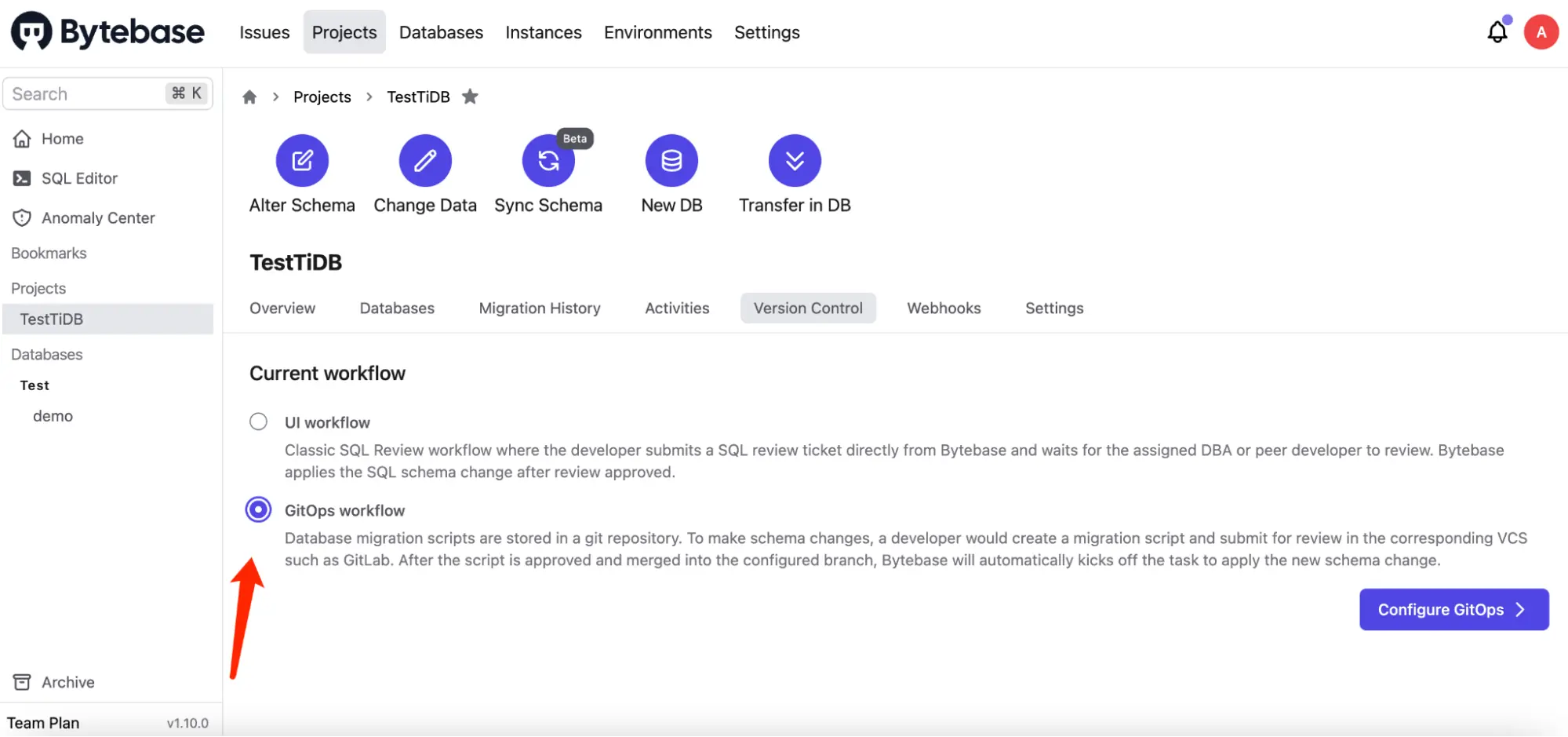Select TestTiDB project in sidebar

click(107, 319)
